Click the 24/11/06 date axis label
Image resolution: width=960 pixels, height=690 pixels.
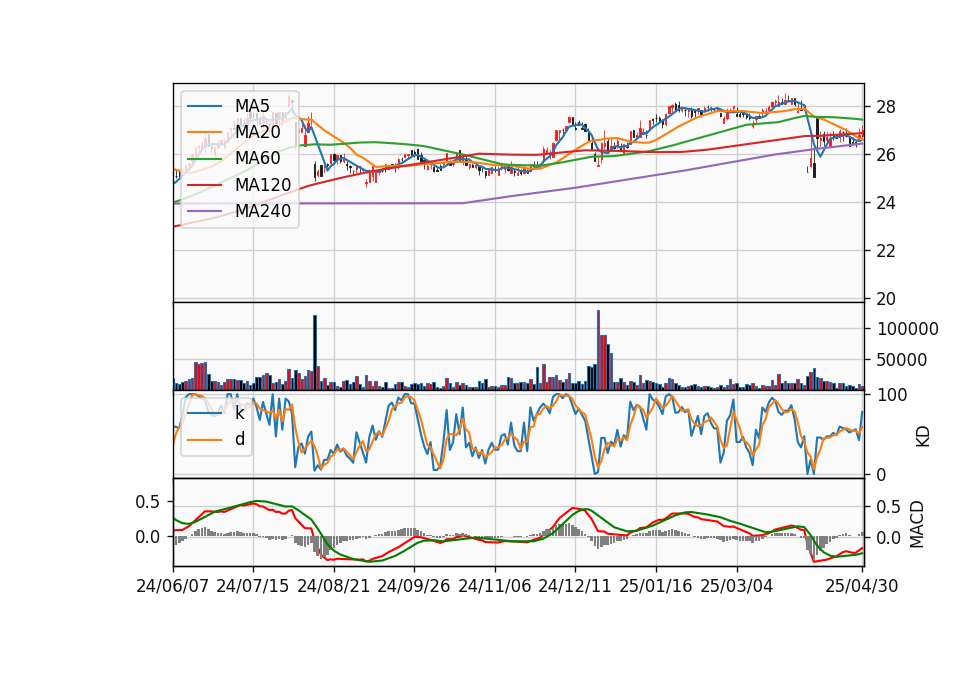click(x=495, y=586)
